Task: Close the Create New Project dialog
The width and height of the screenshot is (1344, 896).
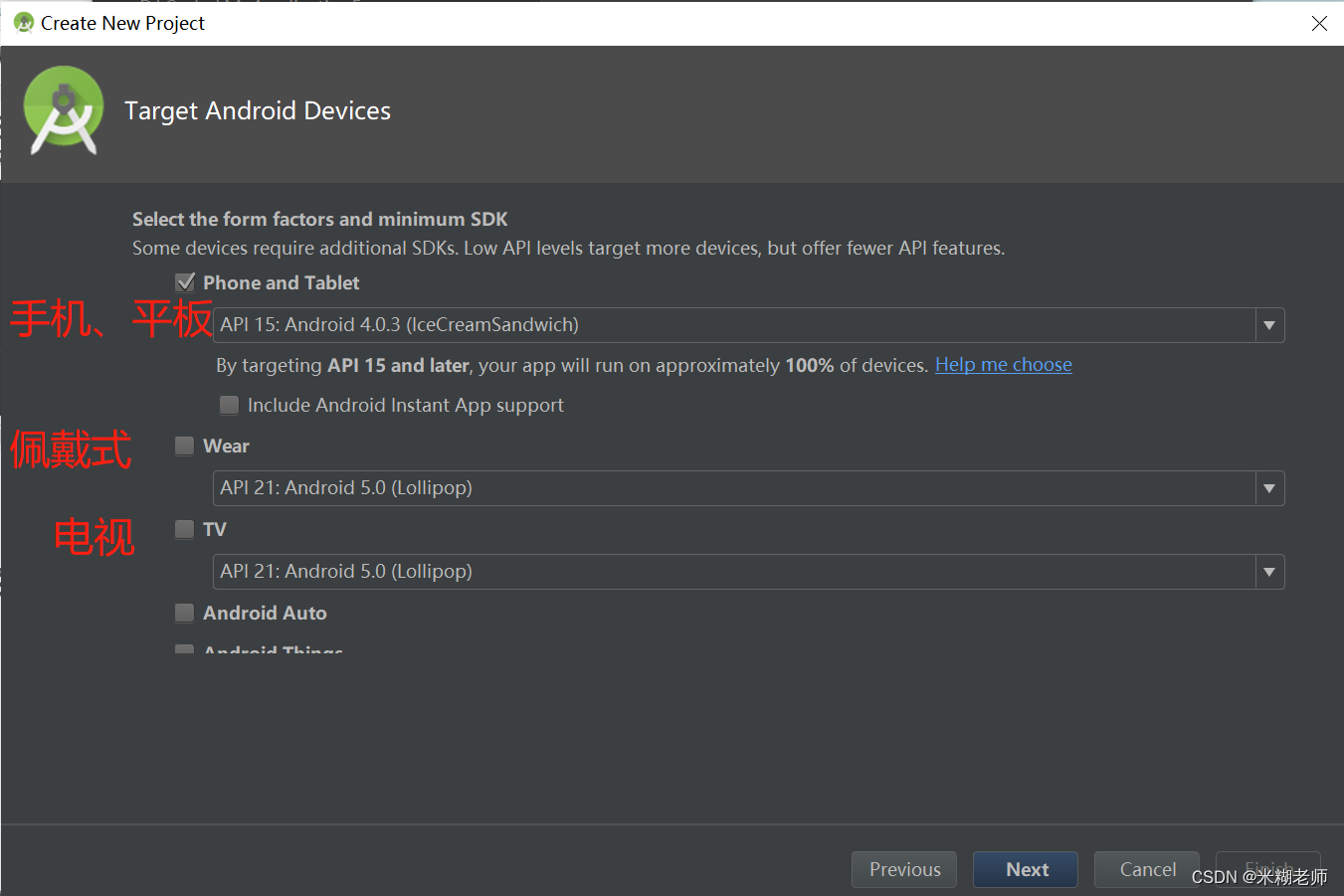Action: click(x=1319, y=23)
